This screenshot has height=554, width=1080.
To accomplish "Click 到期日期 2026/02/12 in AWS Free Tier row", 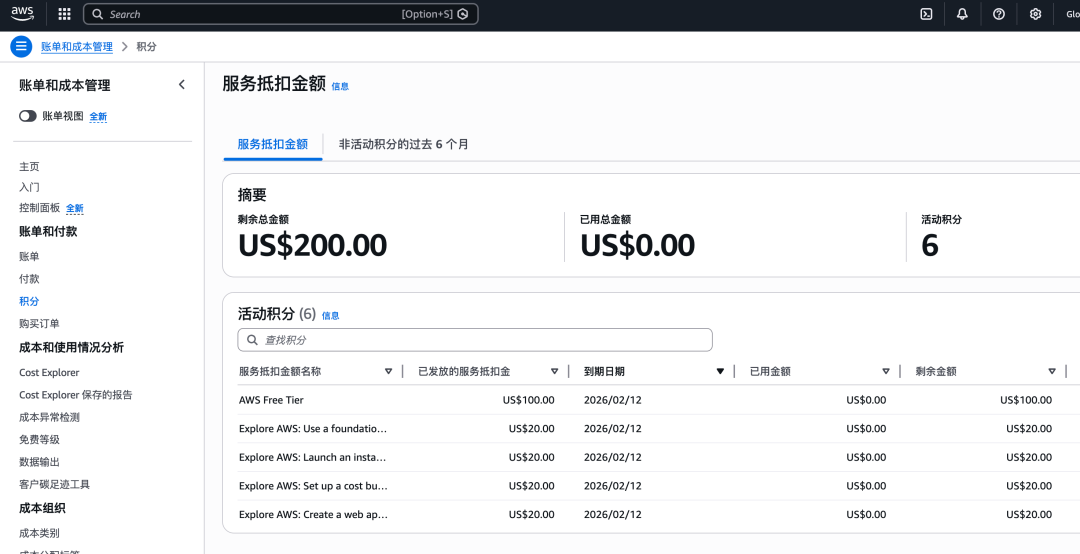I will pyautogui.click(x=612, y=400).
